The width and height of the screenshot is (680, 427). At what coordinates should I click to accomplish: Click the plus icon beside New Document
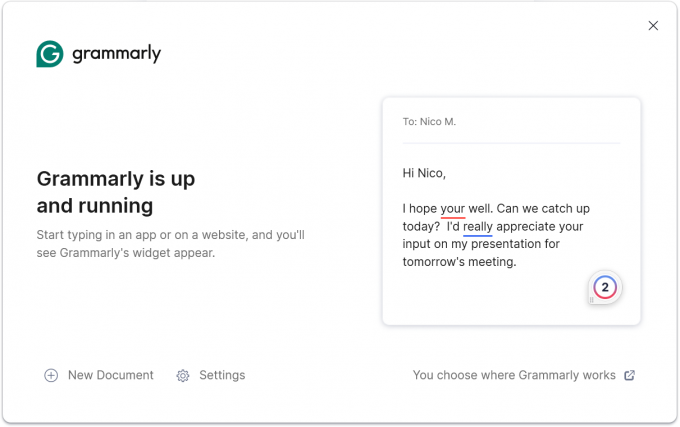pyautogui.click(x=51, y=375)
